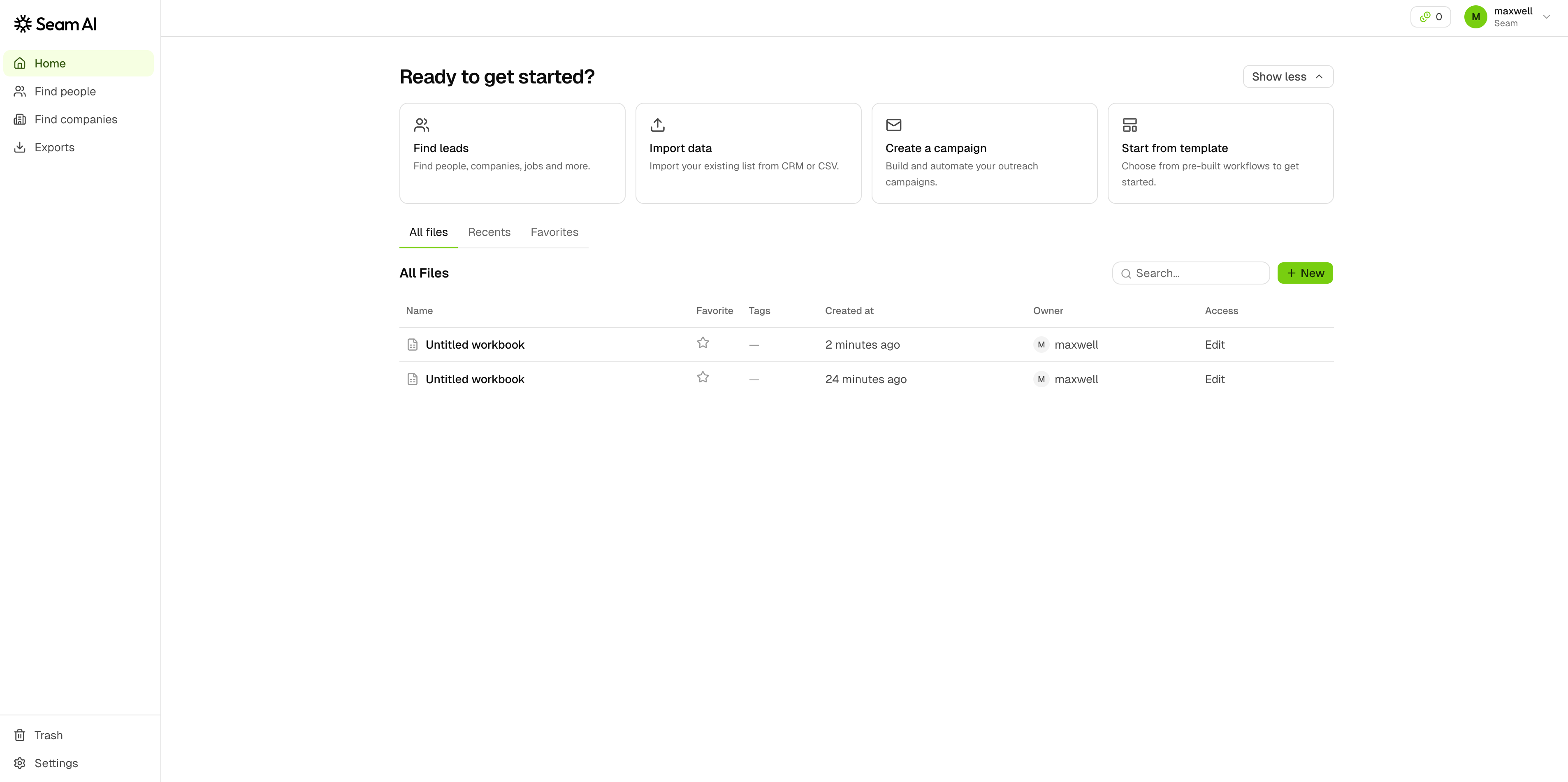Switch to the Favorites tab
The height and width of the screenshot is (782, 1568).
click(554, 232)
